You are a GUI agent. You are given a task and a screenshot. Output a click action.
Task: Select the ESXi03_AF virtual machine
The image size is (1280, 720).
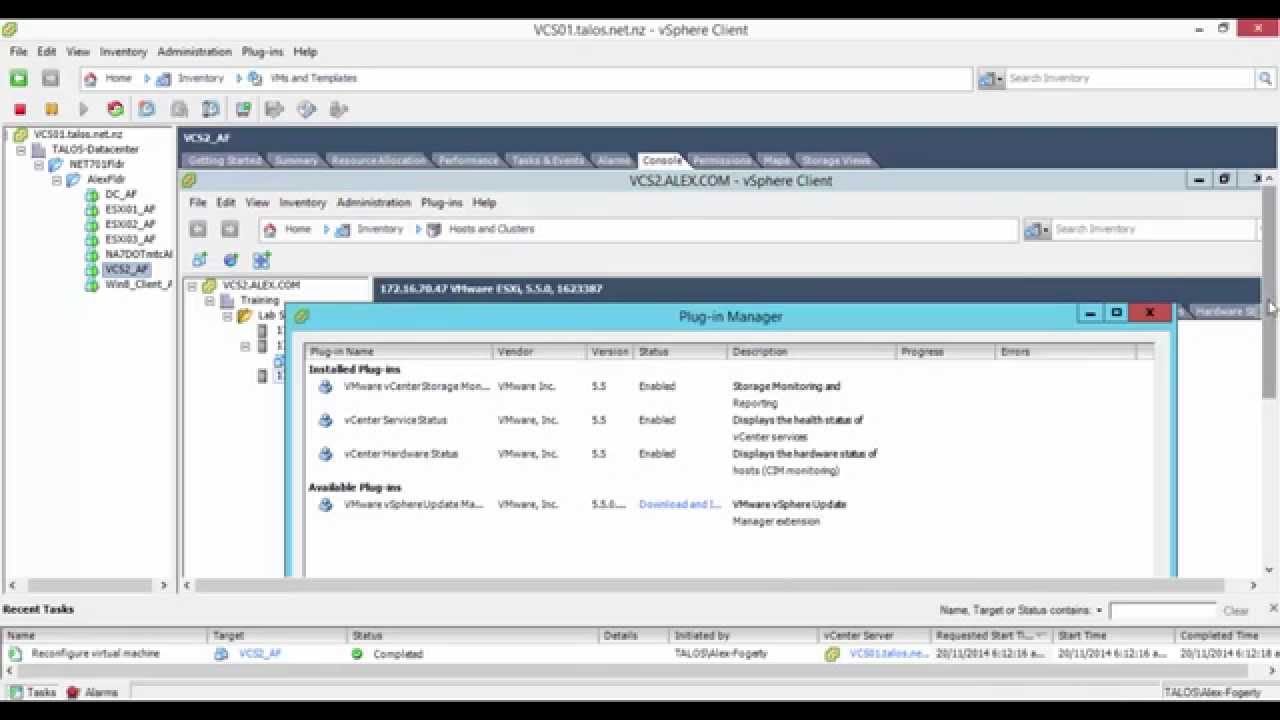(130, 240)
